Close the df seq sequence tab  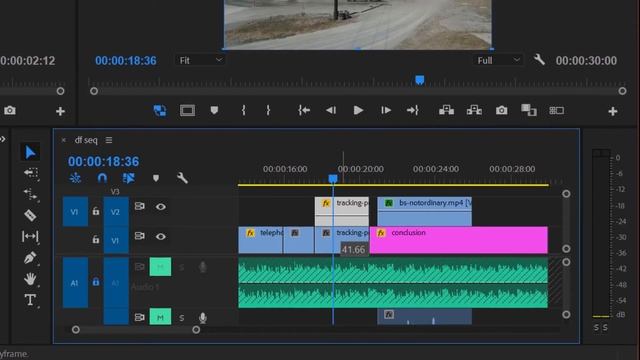[63, 140]
